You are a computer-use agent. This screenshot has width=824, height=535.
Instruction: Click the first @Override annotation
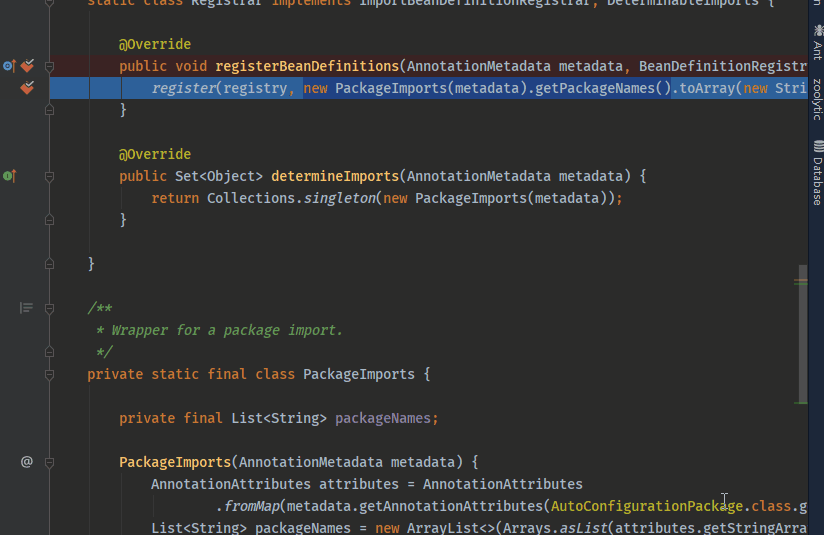155,44
